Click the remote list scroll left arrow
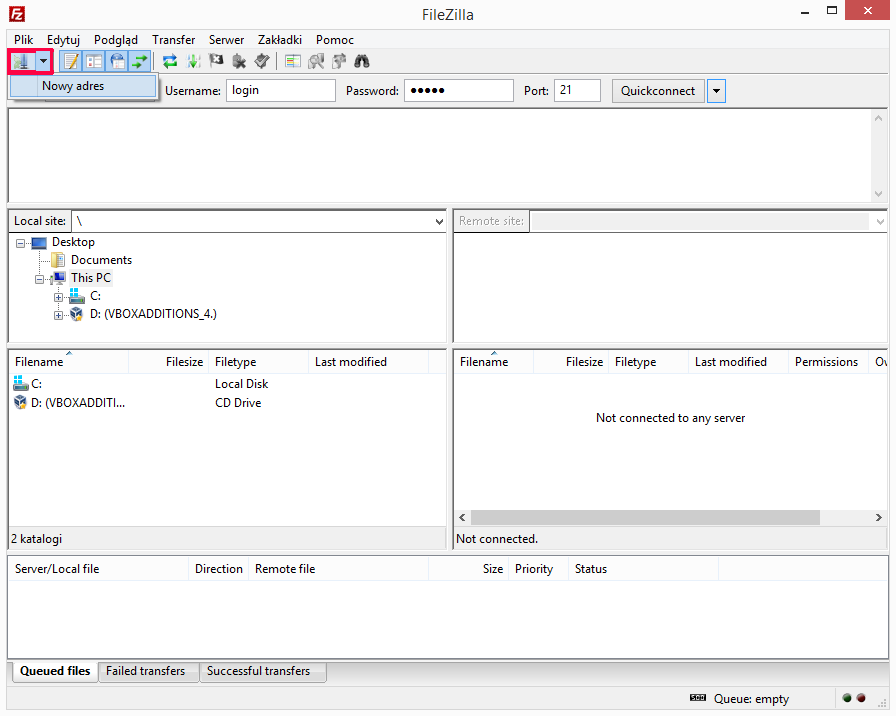This screenshot has height=716, width=896. [462, 518]
